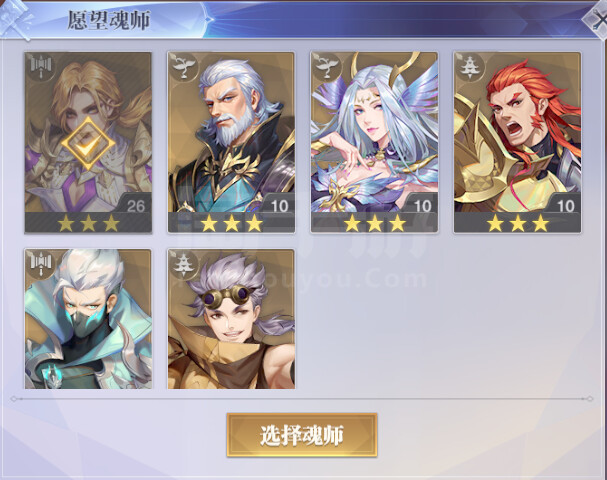The height and width of the screenshot is (480, 607).
Task: Click the 选择魂师 confirm button
Action: pyautogui.click(x=302, y=435)
